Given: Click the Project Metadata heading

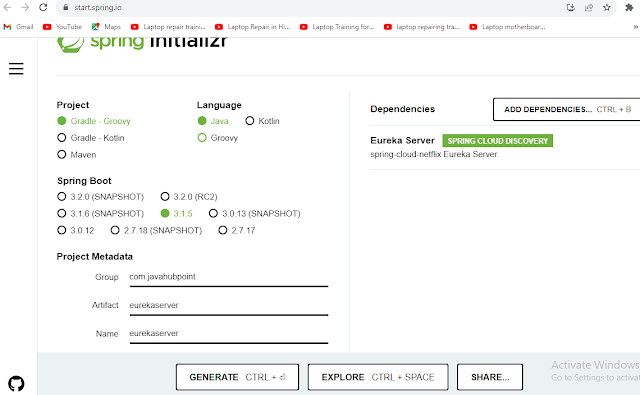Looking at the screenshot, I should coord(95,257).
